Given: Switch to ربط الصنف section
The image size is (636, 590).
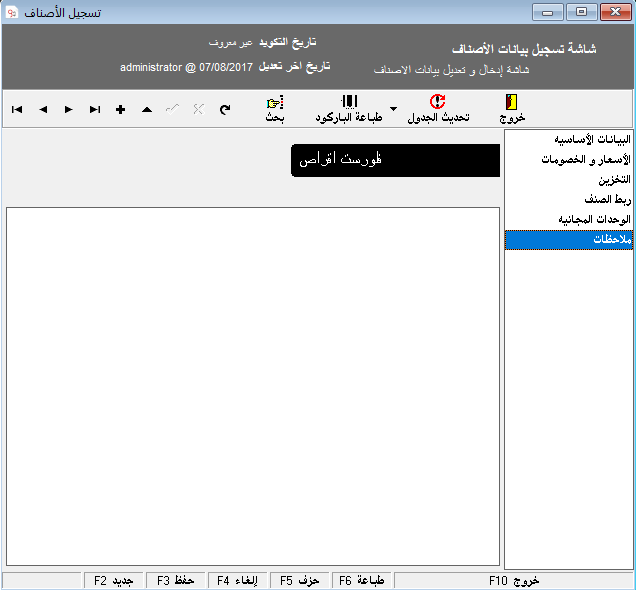Looking at the screenshot, I should coord(569,199).
